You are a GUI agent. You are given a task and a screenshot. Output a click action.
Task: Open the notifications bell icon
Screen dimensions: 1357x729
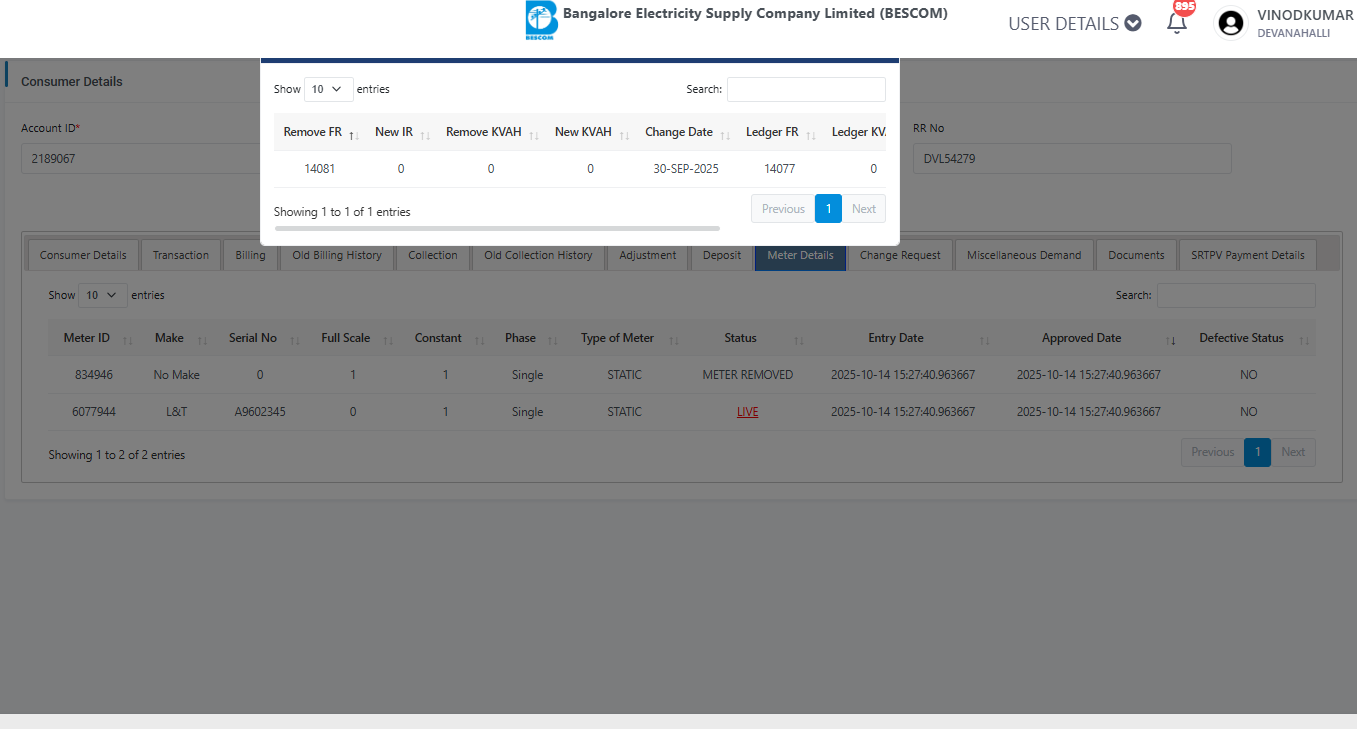tap(1177, 22)
